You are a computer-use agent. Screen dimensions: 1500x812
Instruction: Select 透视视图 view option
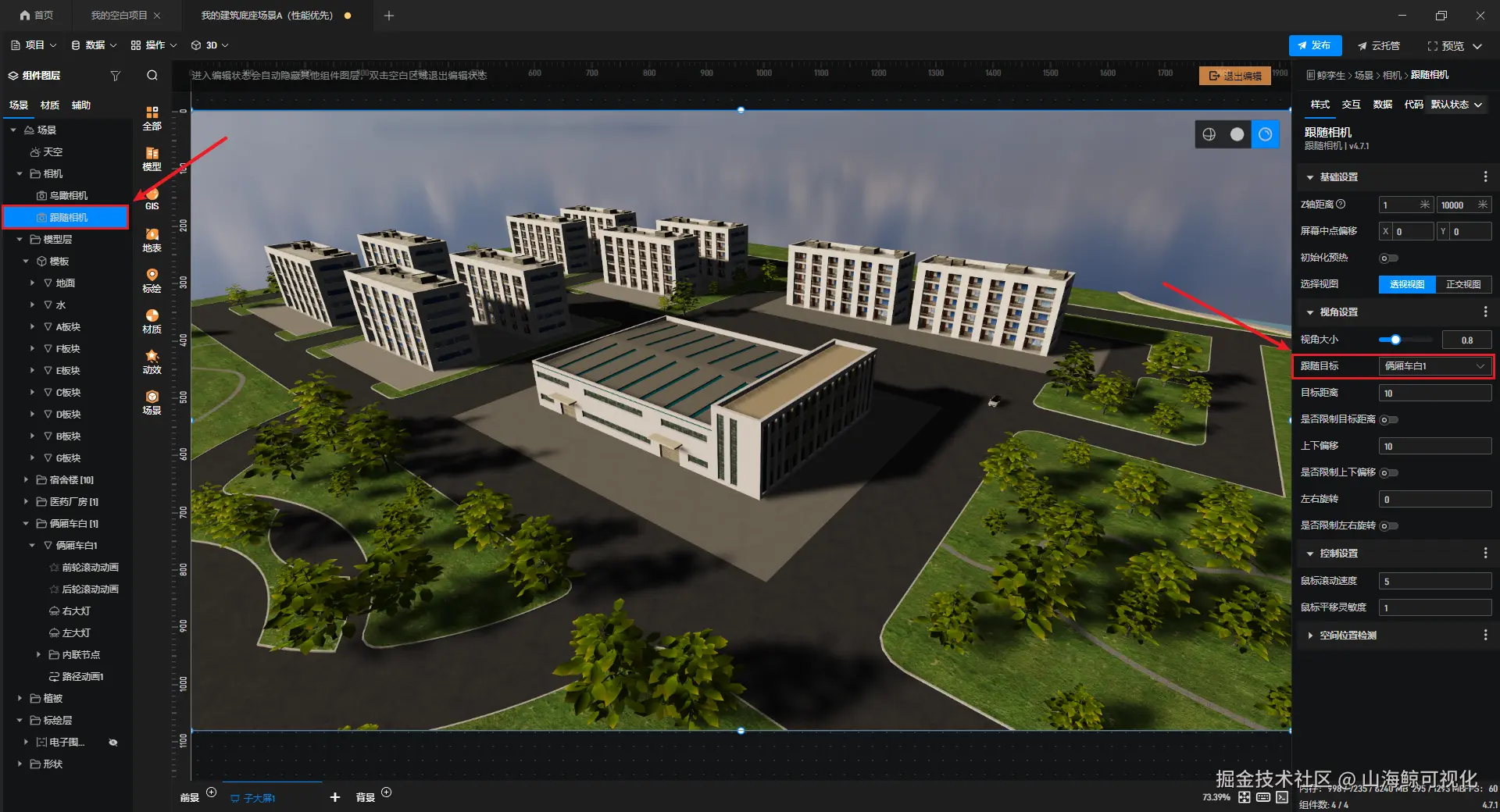coord(1407,285)
